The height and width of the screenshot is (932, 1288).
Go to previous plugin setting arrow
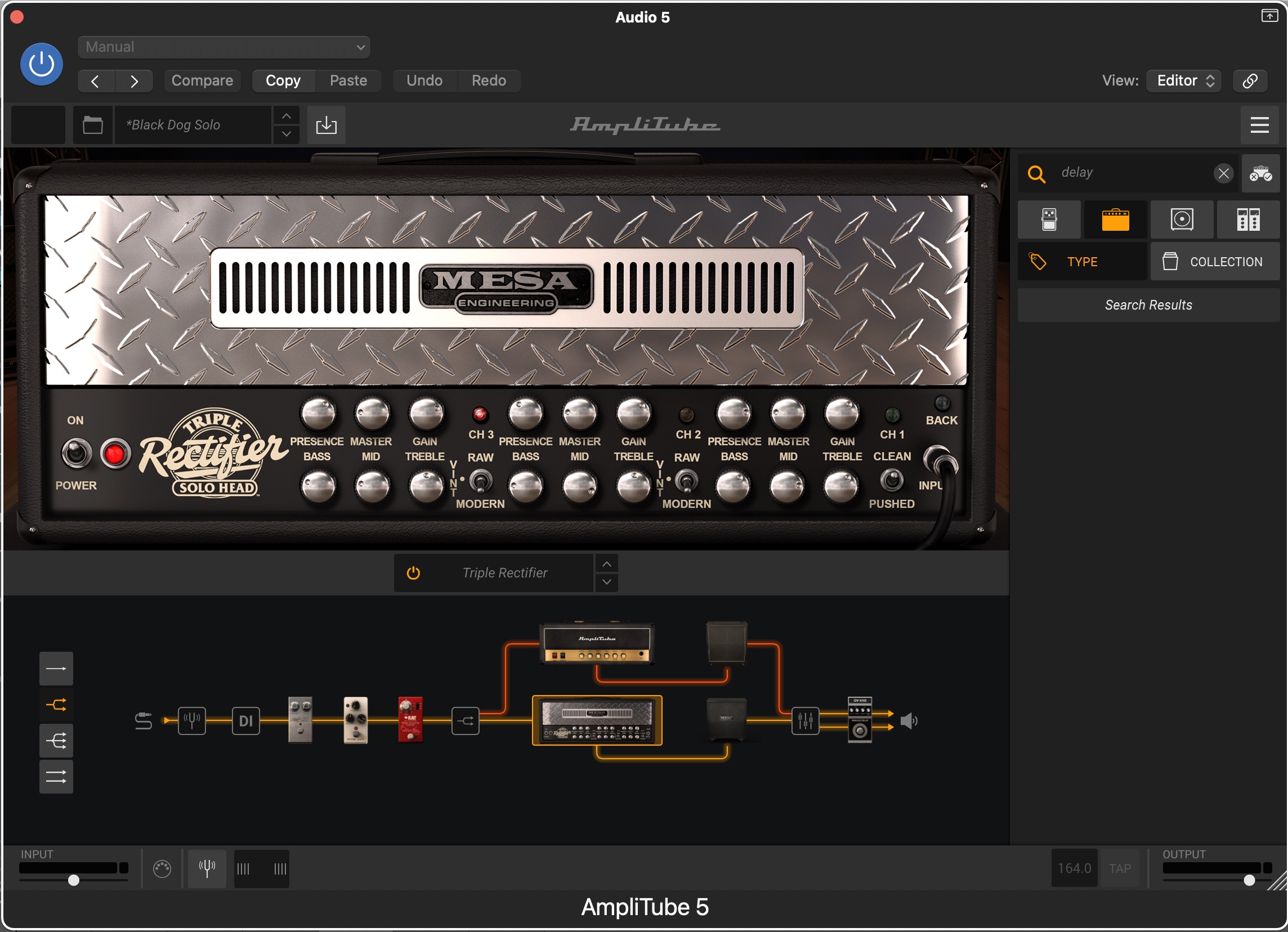(x=96, y=81)
